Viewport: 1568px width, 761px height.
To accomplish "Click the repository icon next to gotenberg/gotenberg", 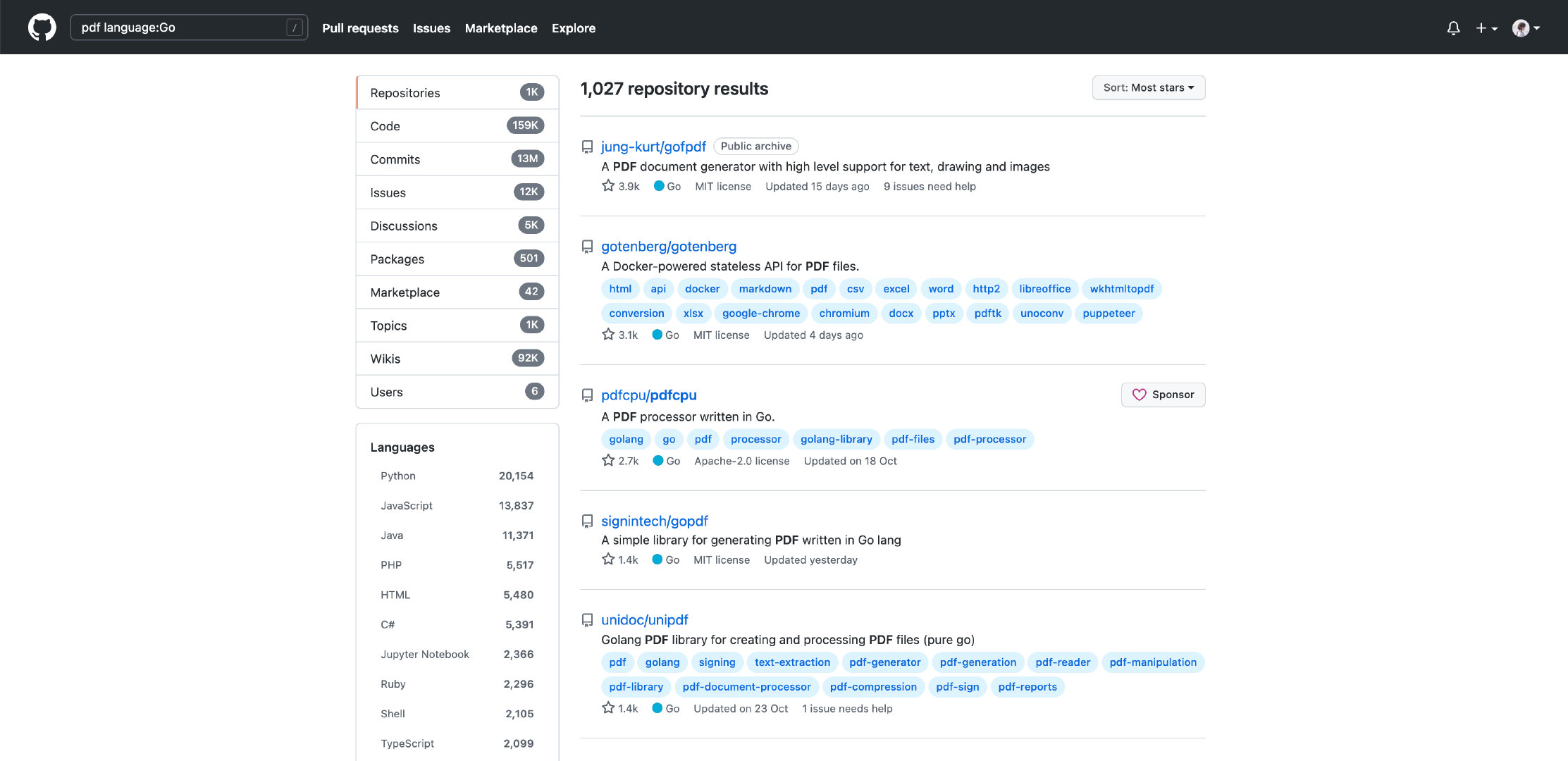I will (587, 246).
